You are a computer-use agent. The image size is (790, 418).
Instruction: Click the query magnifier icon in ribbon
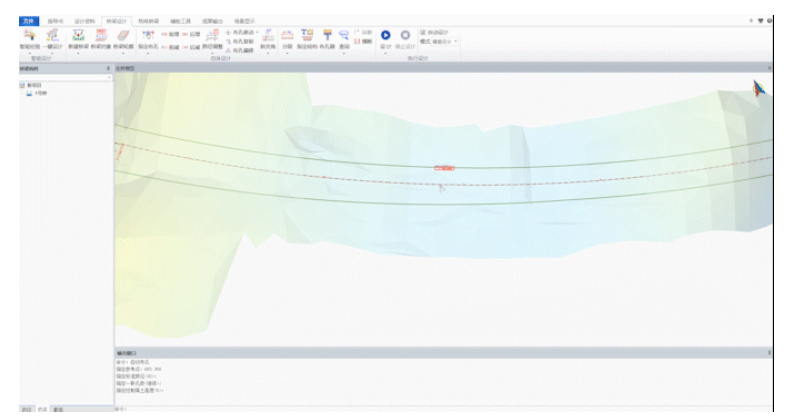coord(344,35)
